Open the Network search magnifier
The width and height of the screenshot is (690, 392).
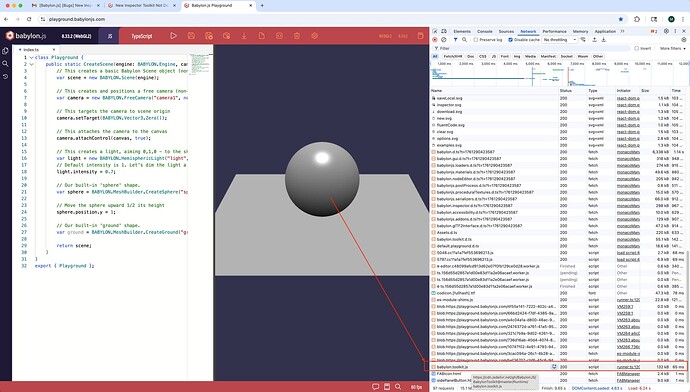(464, 40)
